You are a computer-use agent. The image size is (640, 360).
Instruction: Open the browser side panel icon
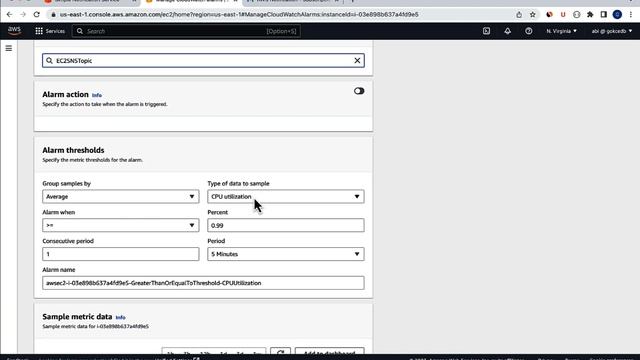pyautogui.click(x=604, y=14)
